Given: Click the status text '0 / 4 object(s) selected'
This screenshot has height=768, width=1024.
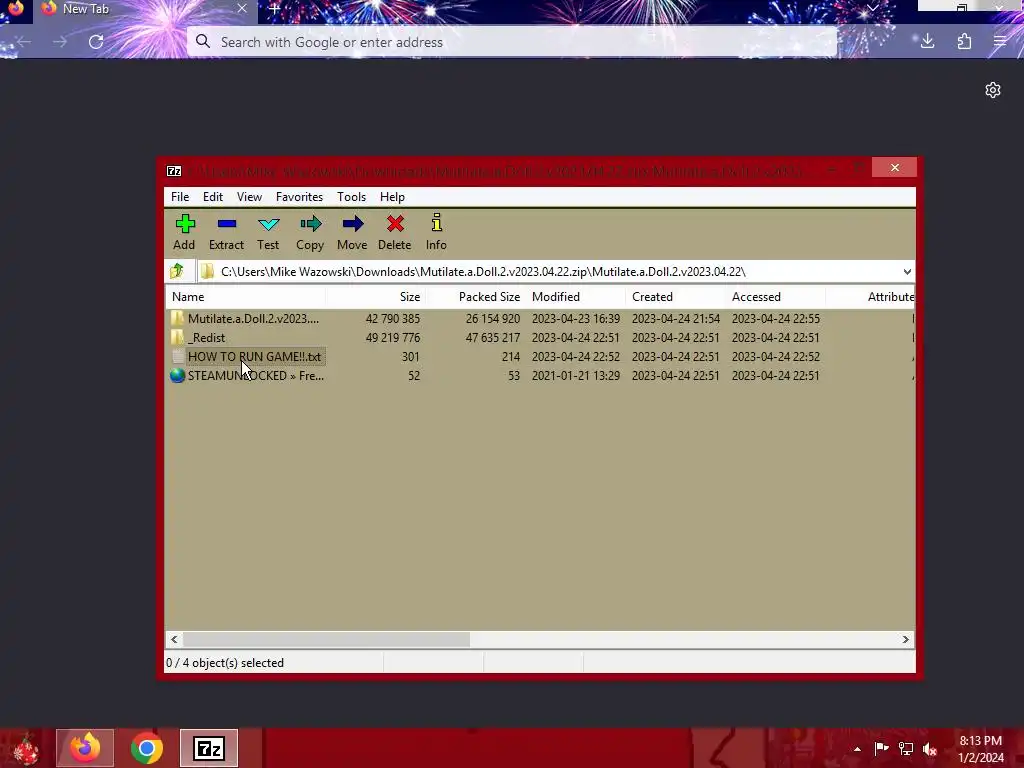Looking at the screenshot, I should tap(225, 663).
